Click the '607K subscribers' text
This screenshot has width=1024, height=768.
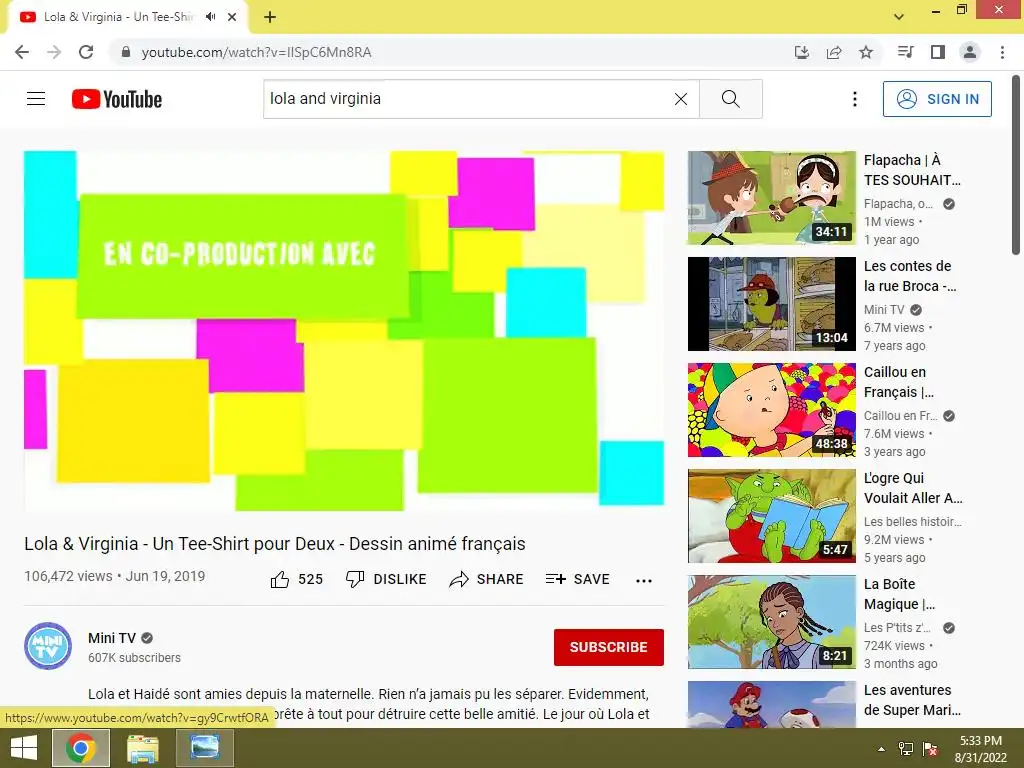pos(135,658)
